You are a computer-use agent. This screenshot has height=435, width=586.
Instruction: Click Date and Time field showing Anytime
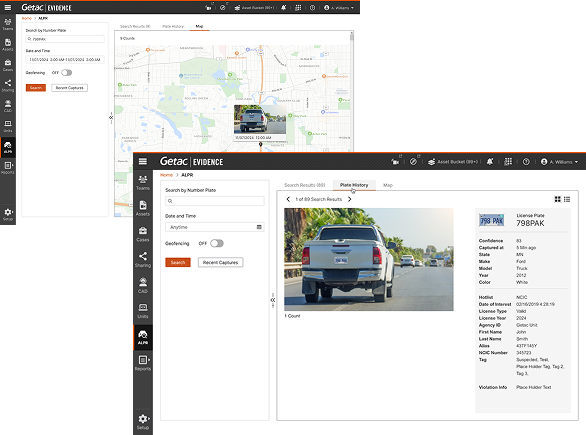215,227
